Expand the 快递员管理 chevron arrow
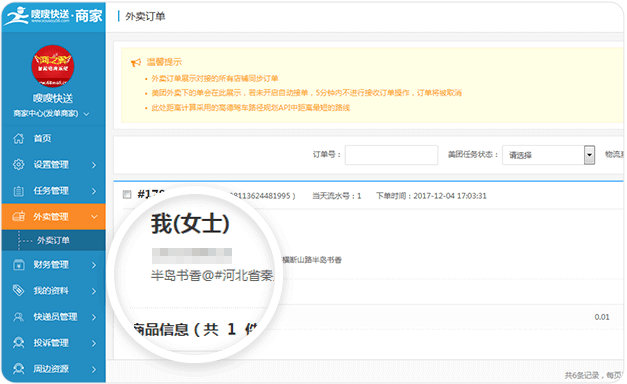 (94, 317)
